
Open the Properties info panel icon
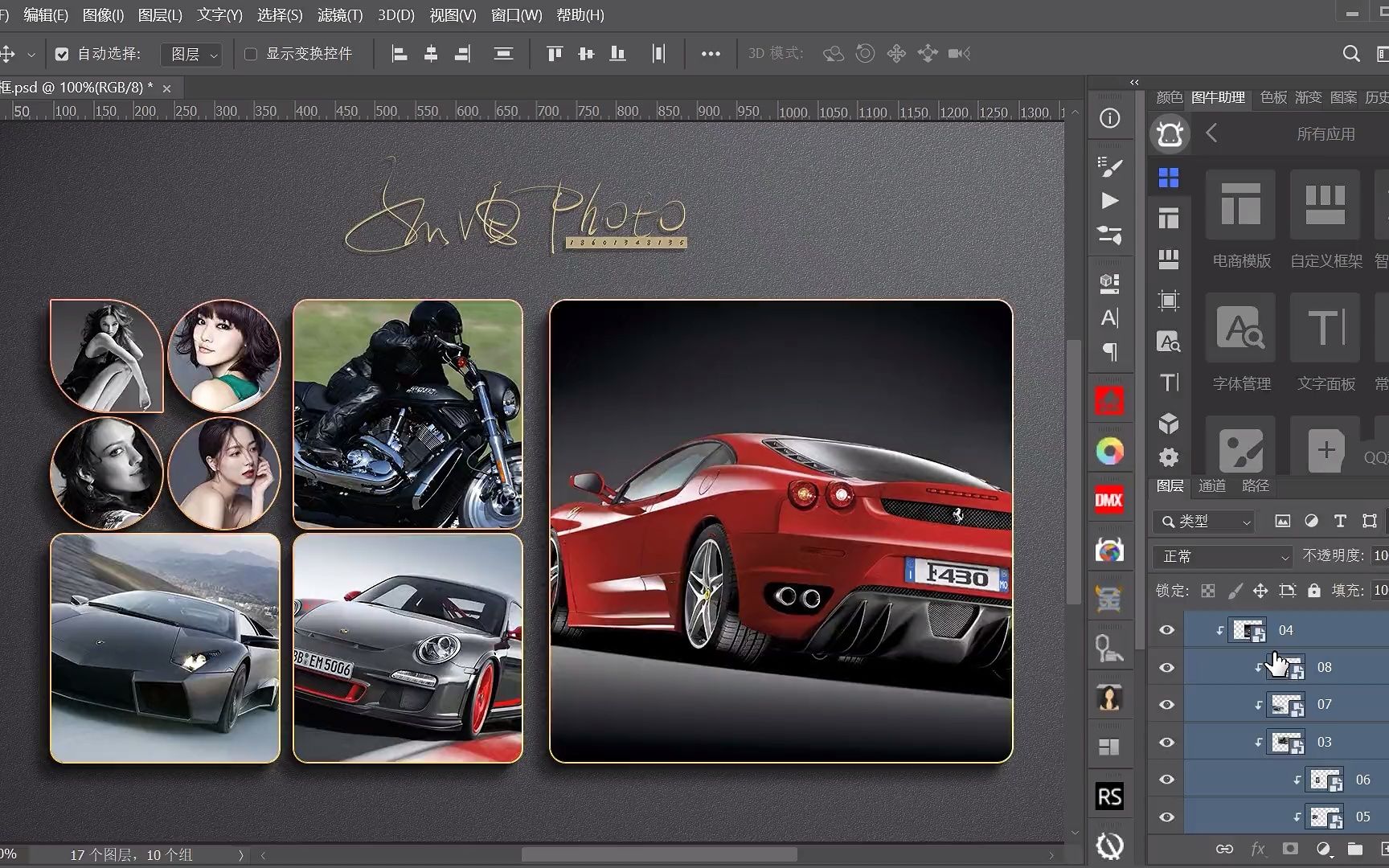tap(1109, 119)
